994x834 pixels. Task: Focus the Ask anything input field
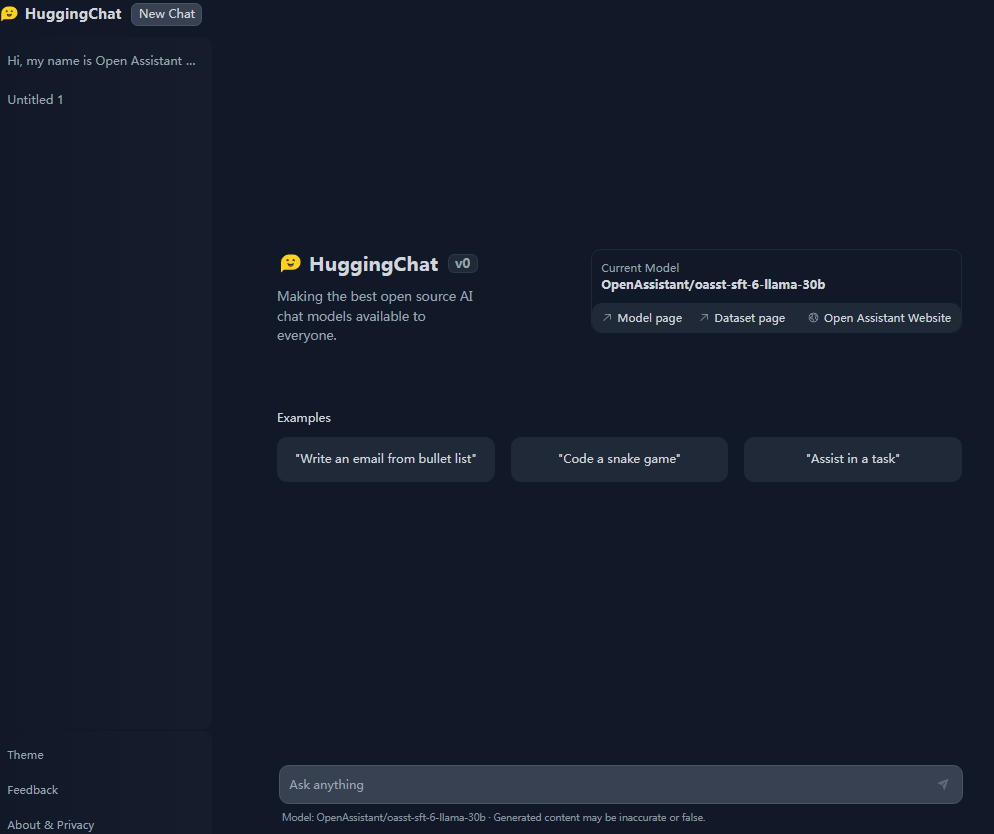point(621,785)
